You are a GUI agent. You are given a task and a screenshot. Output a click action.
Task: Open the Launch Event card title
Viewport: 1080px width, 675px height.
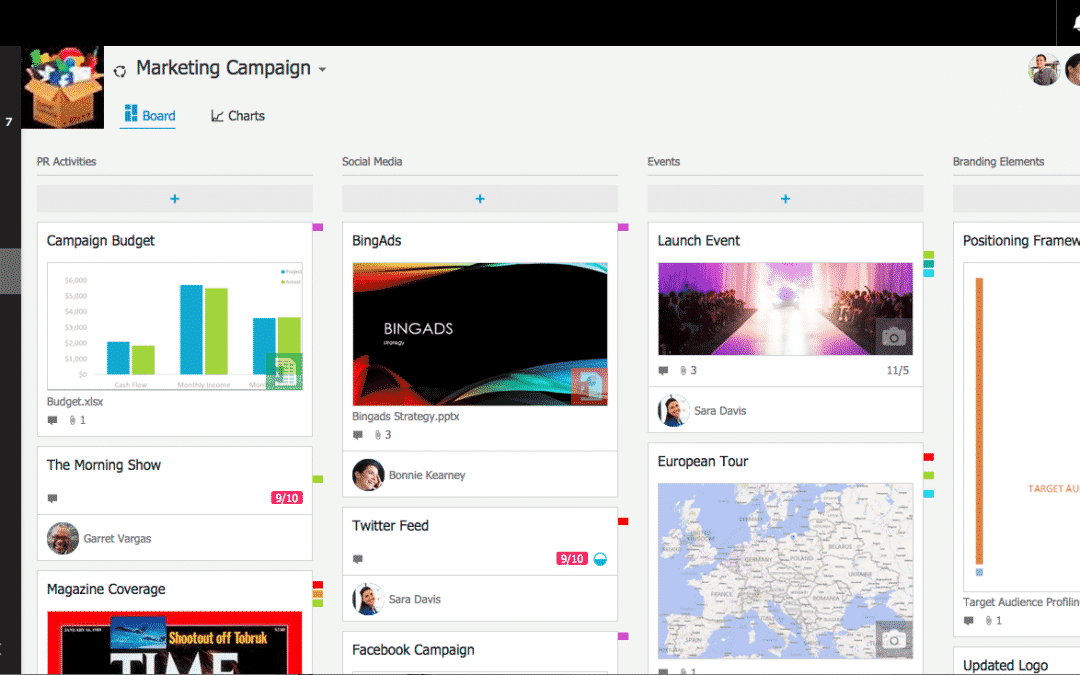pos(698,240)
